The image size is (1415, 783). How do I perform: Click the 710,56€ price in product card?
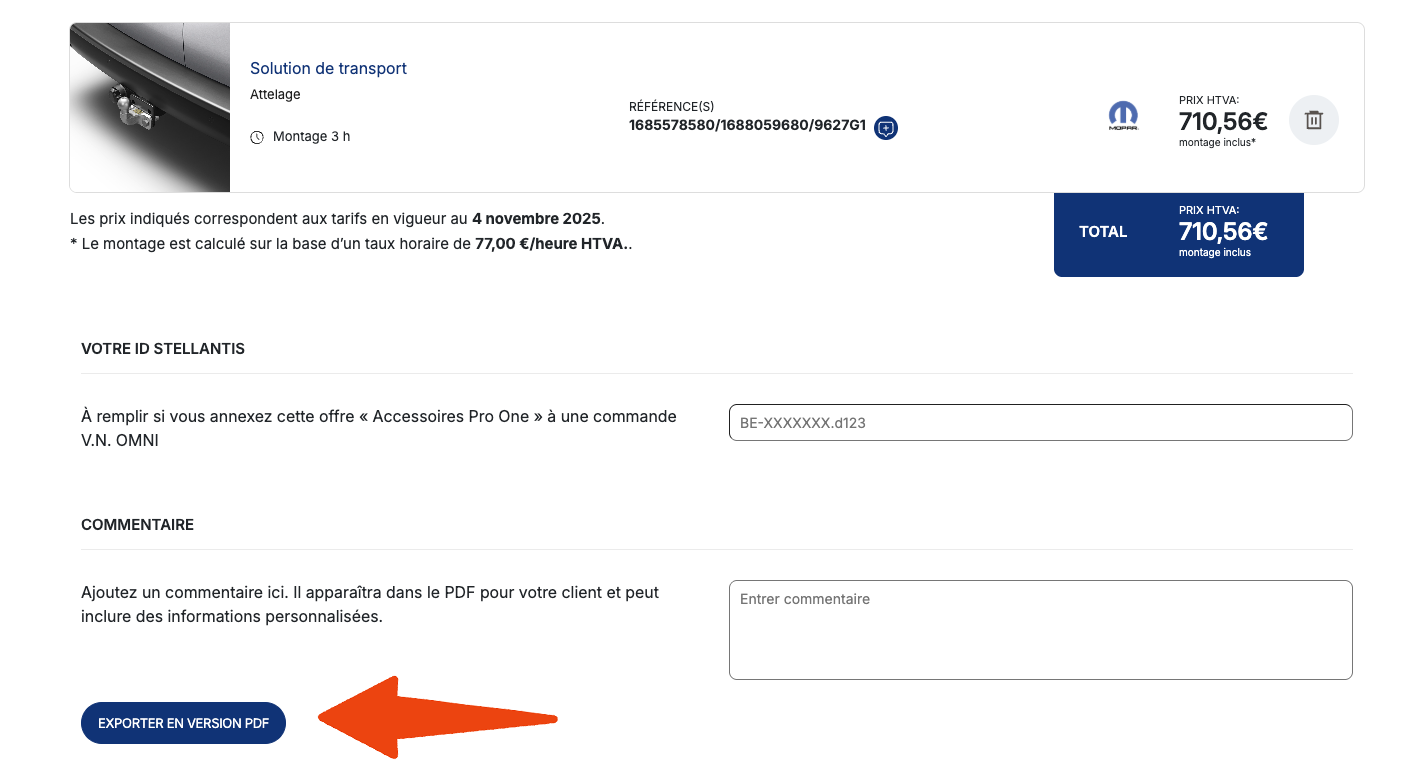click(1222, 122)
